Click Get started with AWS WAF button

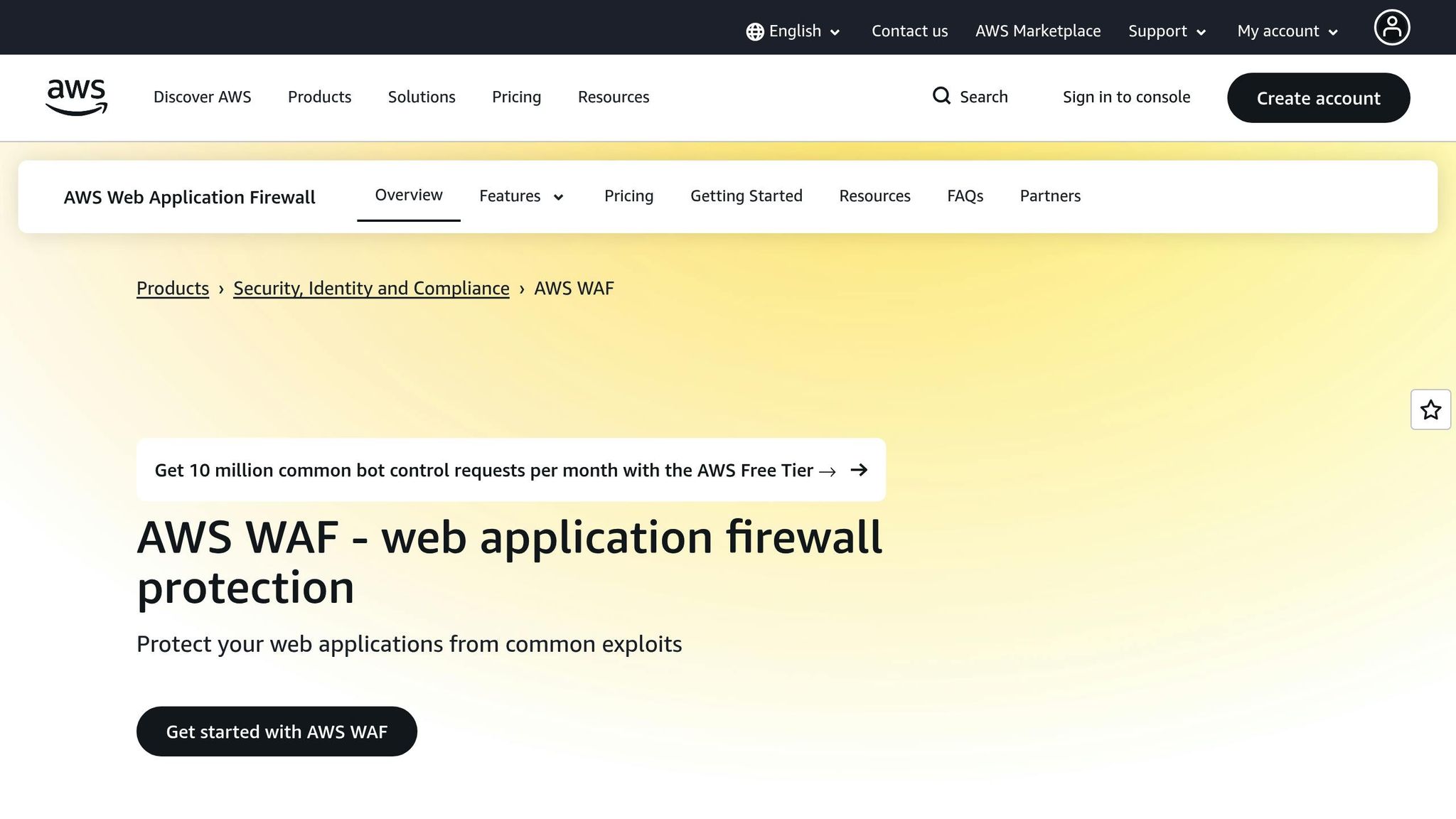[x=277, y=731]
